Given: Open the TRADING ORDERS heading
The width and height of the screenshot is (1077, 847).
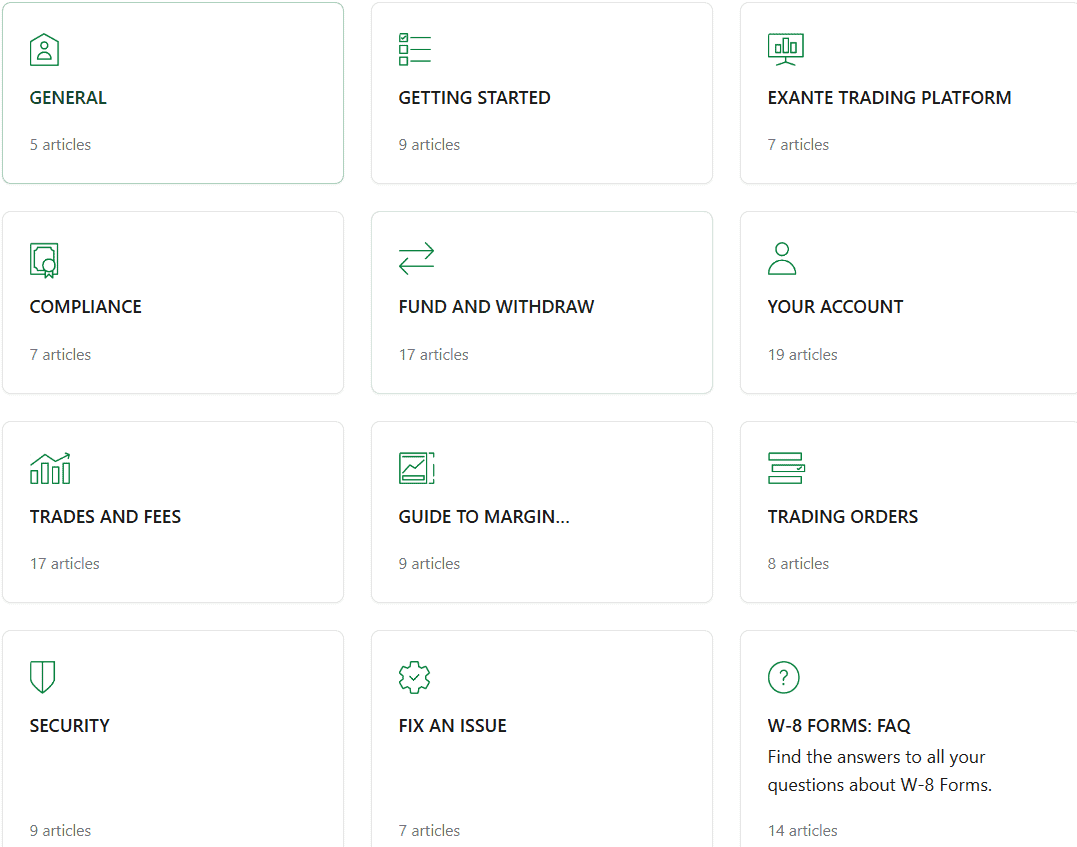Looking at the screenshot, I should click(842, 517).
